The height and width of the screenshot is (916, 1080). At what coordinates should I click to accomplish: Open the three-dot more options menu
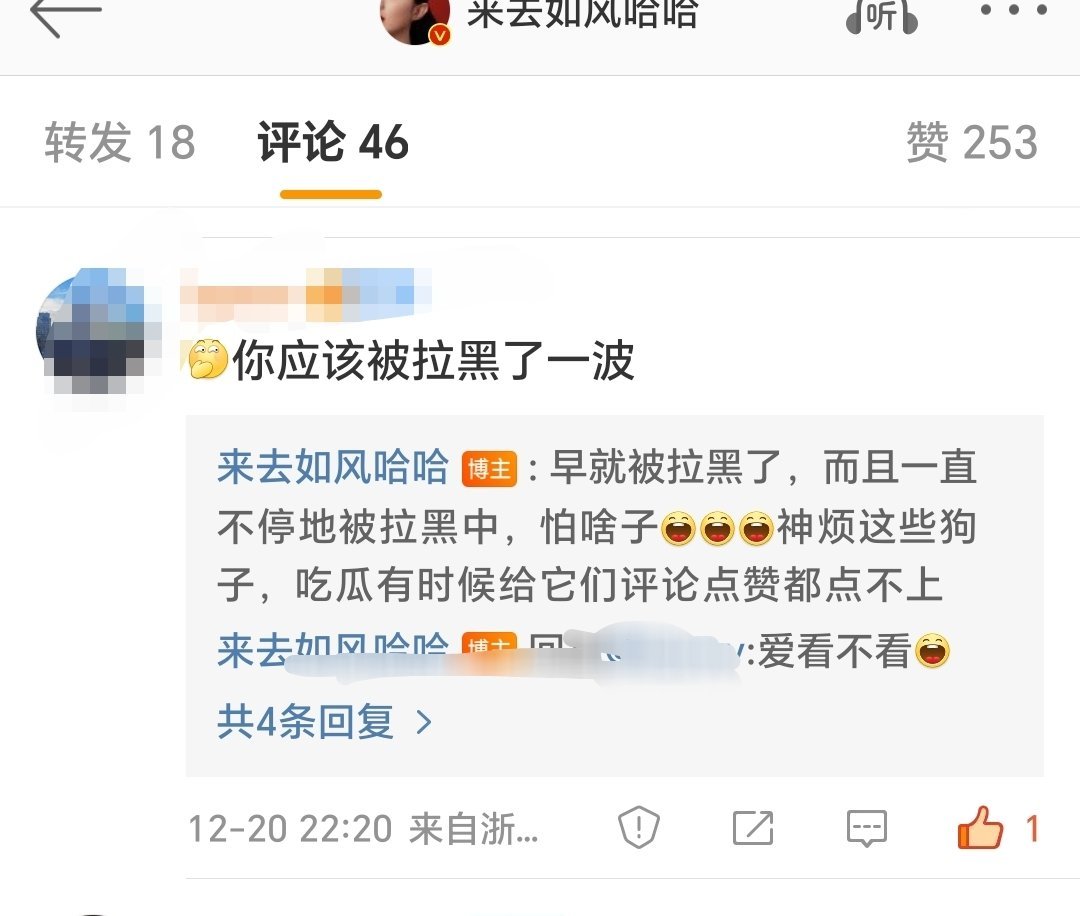coord(1013,10)
